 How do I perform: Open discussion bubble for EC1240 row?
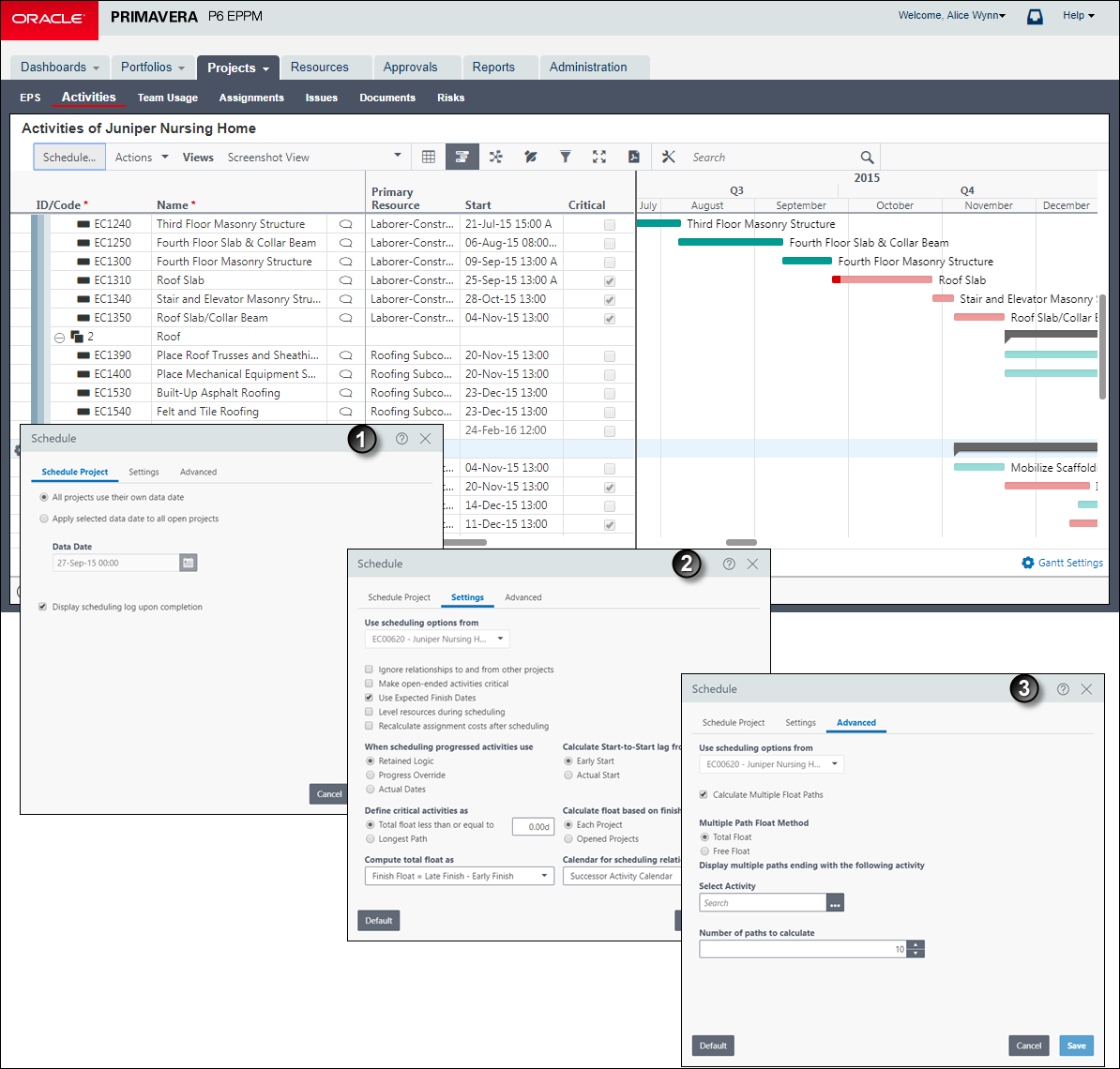pos(346,224)
